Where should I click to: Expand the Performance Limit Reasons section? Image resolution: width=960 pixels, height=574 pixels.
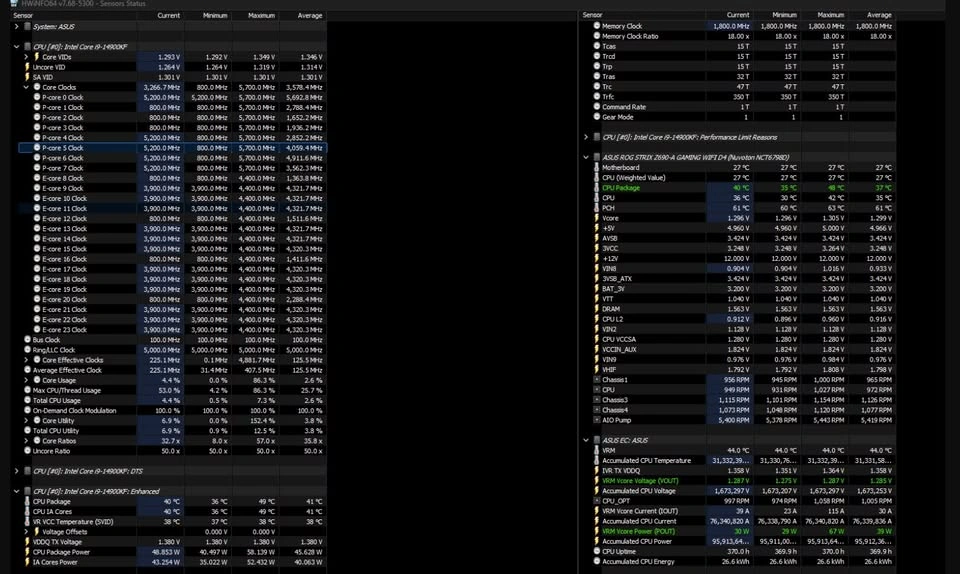(586, 136)
